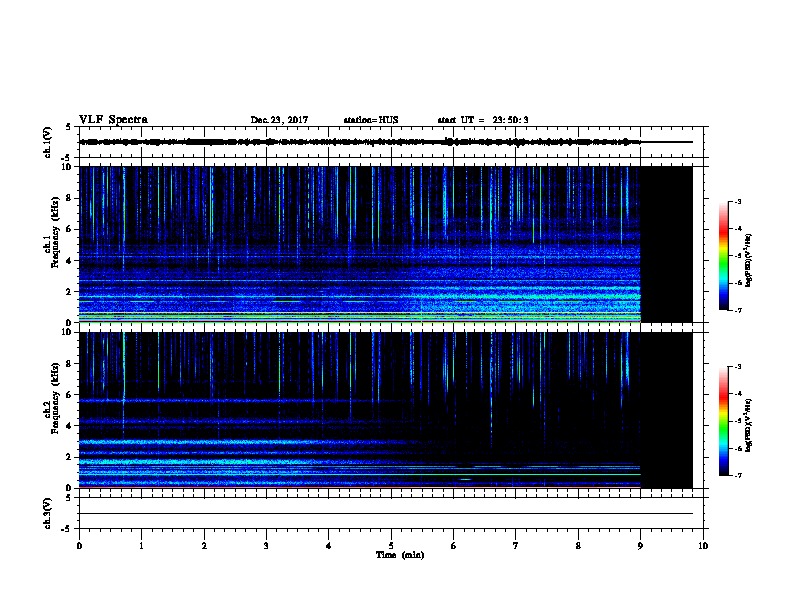Click the "-3" label on ch.1 color bar
This screenshot has width=792, height=612.
738,201
